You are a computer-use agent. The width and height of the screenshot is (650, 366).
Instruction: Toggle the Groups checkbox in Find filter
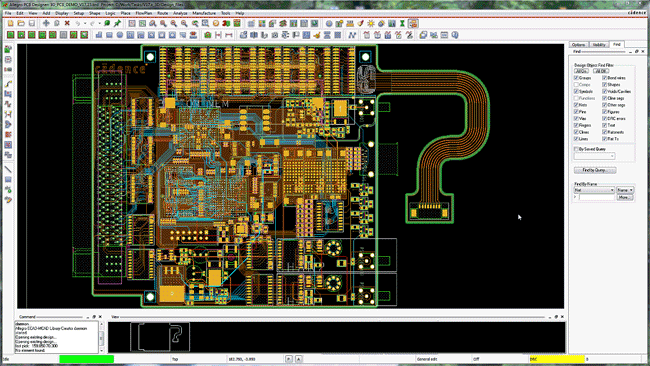(576, 78)
